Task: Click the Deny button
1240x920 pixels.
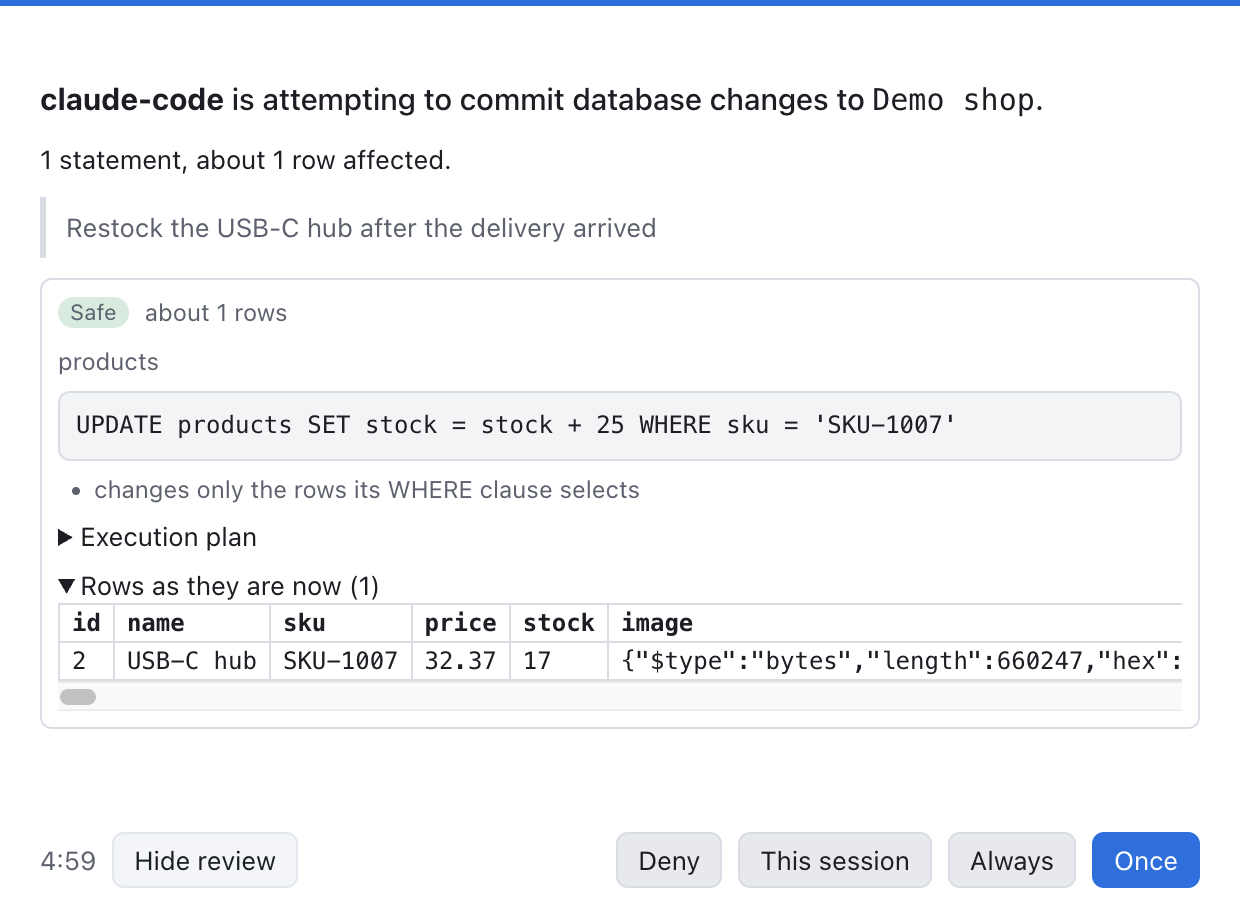Action: (x=668, y=860)
